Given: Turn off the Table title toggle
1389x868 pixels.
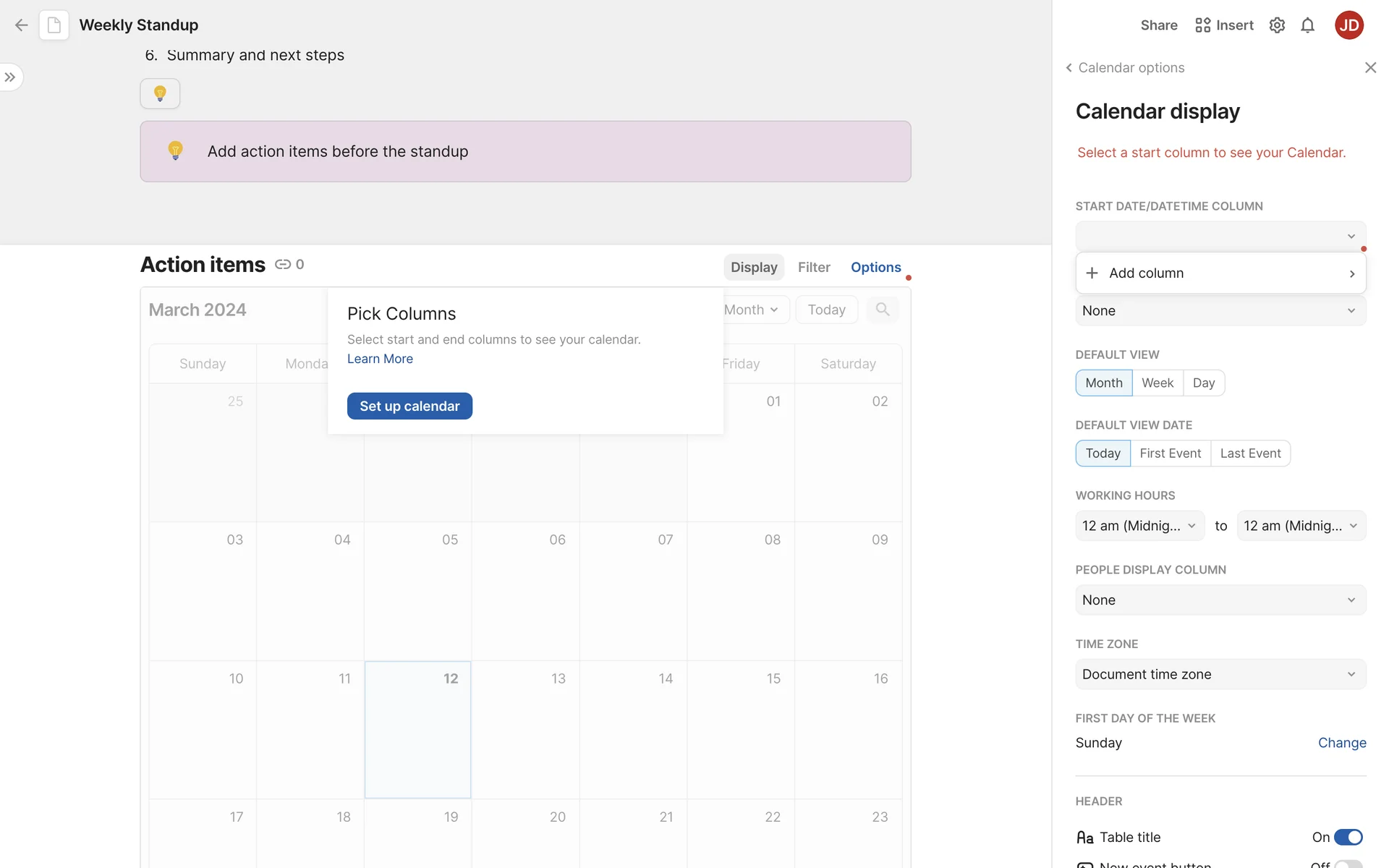Looking at the screenshot, I should tap(1348, 837).
